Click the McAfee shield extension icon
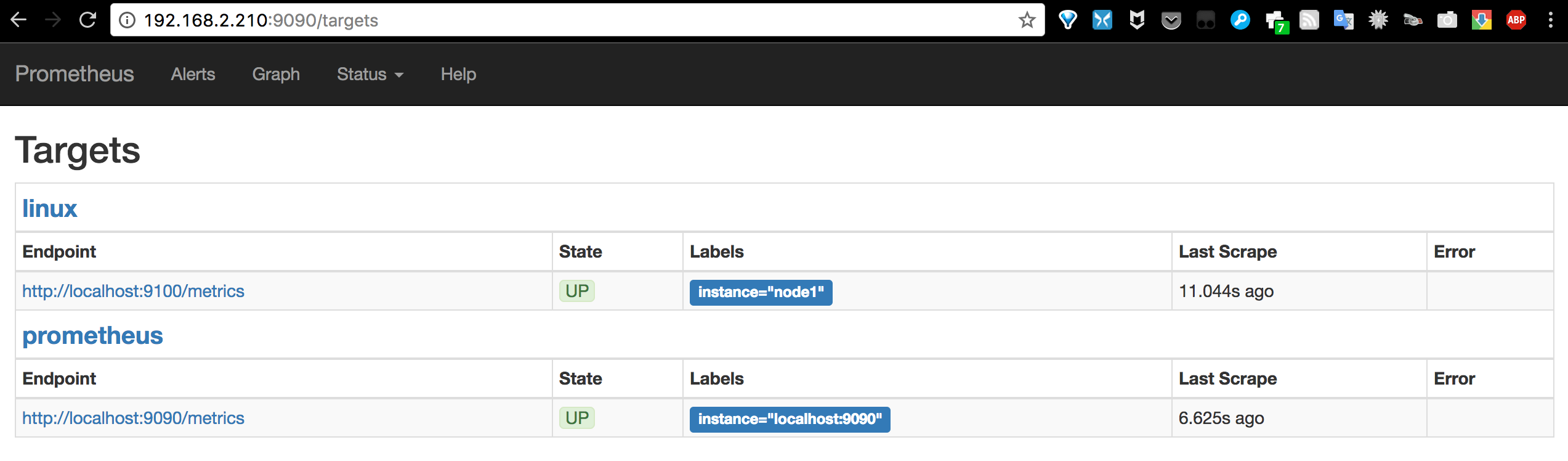 (1137, 20)
